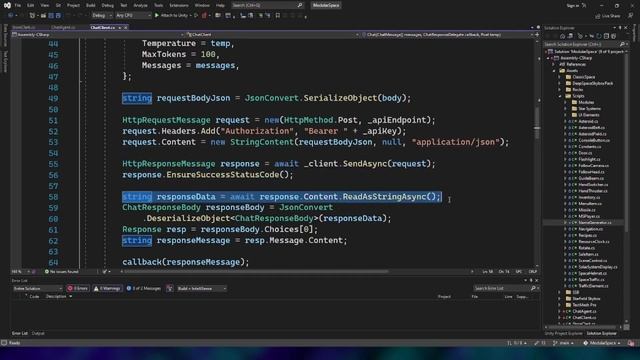640x360 pixels.
Task: Click the Visual Studio search box
Action: (x=267, y=5)
